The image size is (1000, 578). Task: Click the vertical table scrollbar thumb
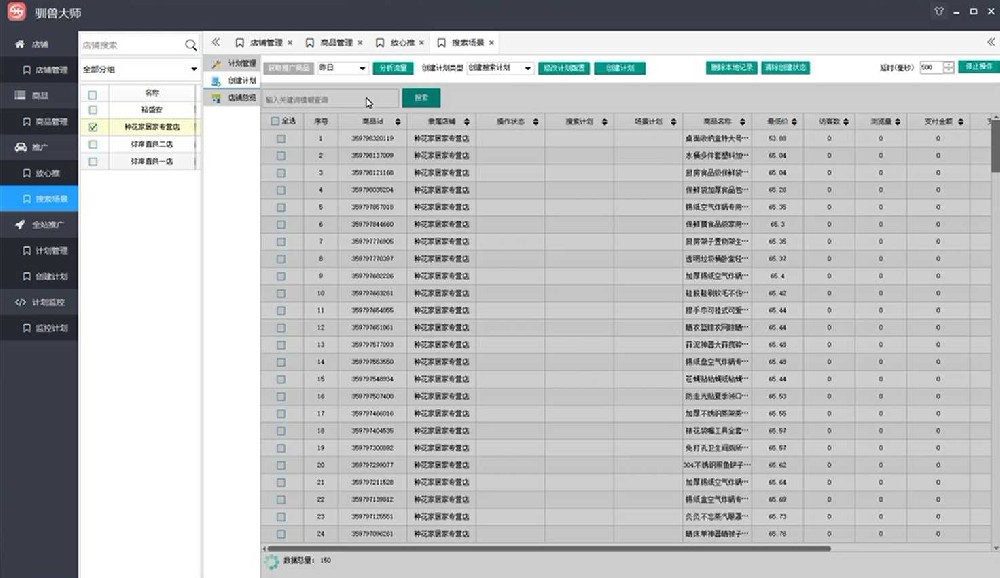(996, 146)
